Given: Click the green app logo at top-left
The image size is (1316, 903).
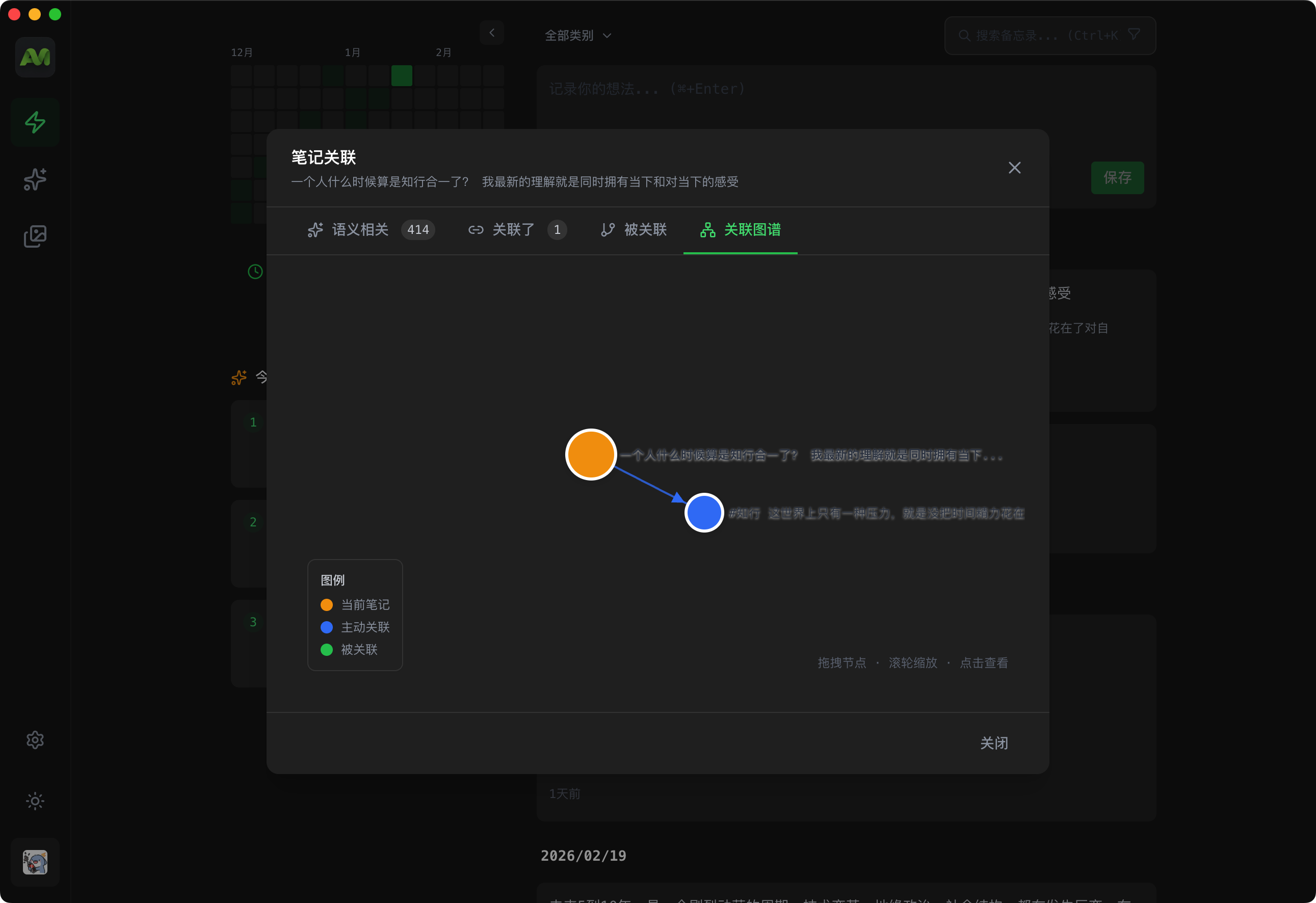Looking at the screenshot, I should [35, 56].
